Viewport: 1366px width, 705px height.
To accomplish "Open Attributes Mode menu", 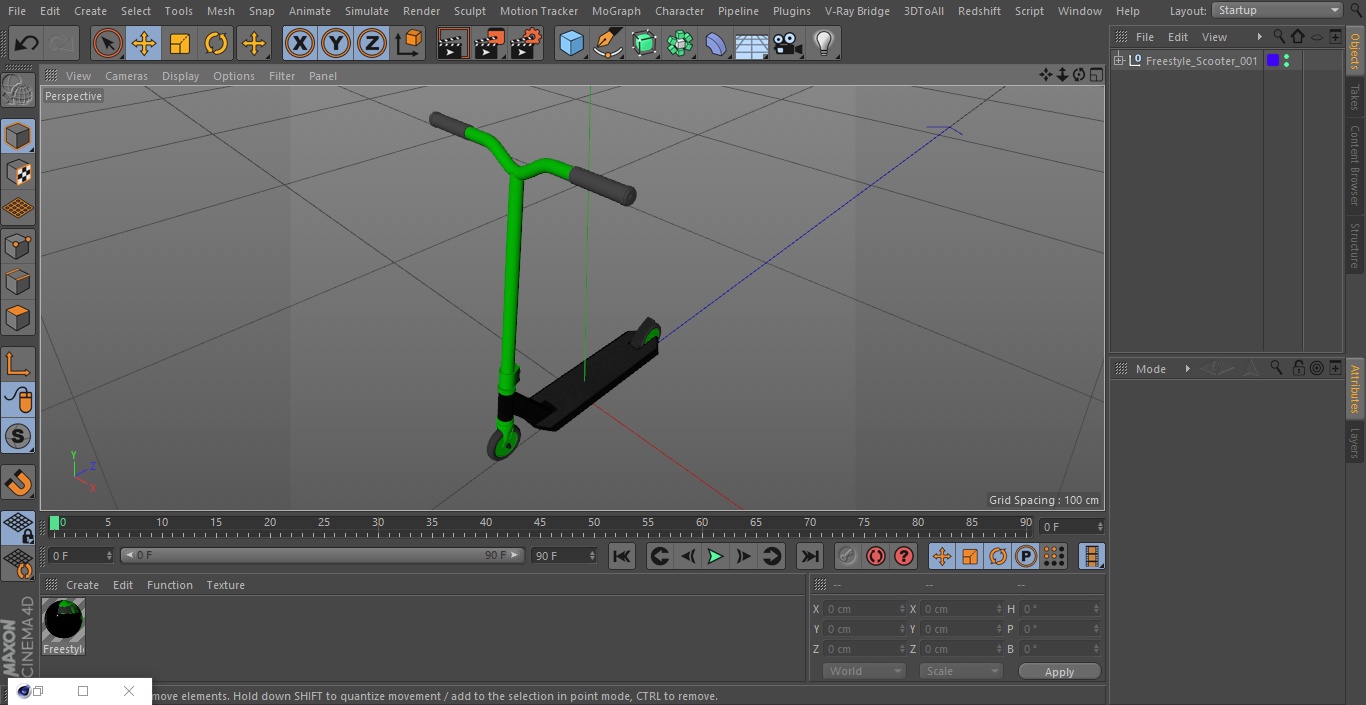I will tap(1151, 369).
